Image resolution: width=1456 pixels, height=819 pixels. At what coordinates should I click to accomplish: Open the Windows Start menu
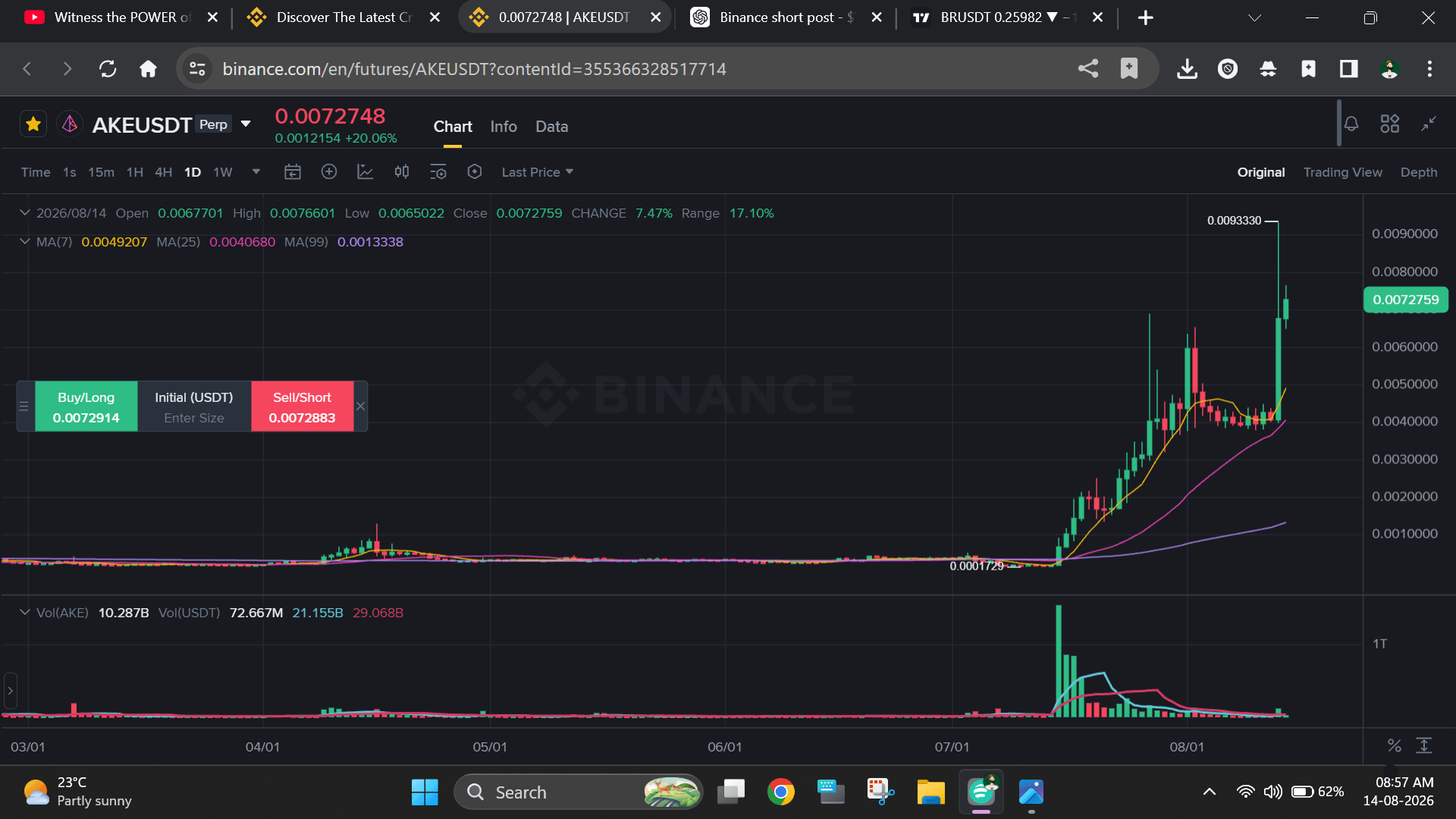pos(425,792)
